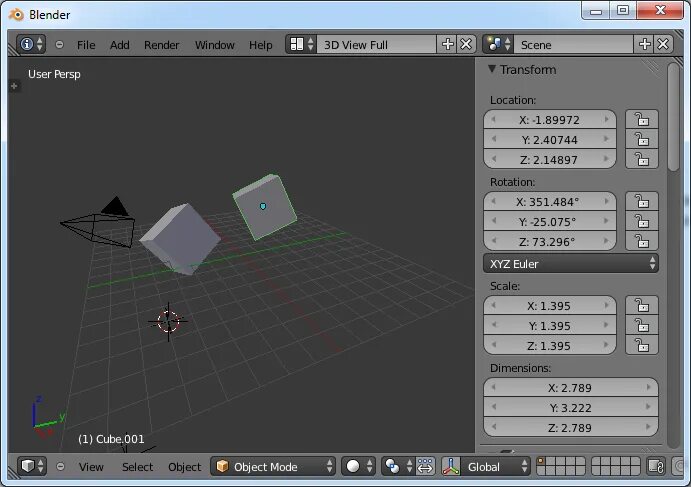Select the unselected gray cube in viewport

180,239
